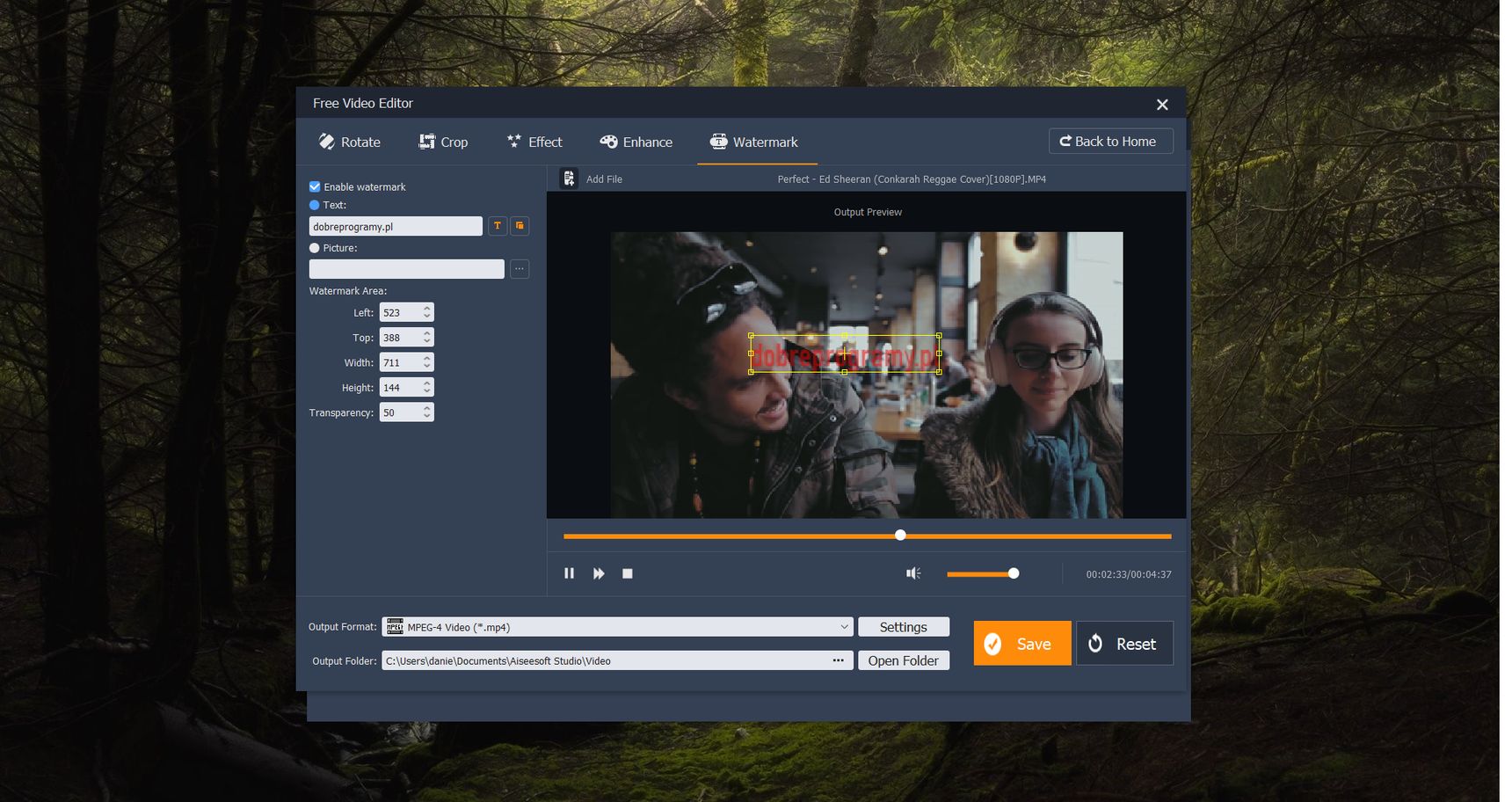Increase the Width value stepper

[x=427, y=358]
